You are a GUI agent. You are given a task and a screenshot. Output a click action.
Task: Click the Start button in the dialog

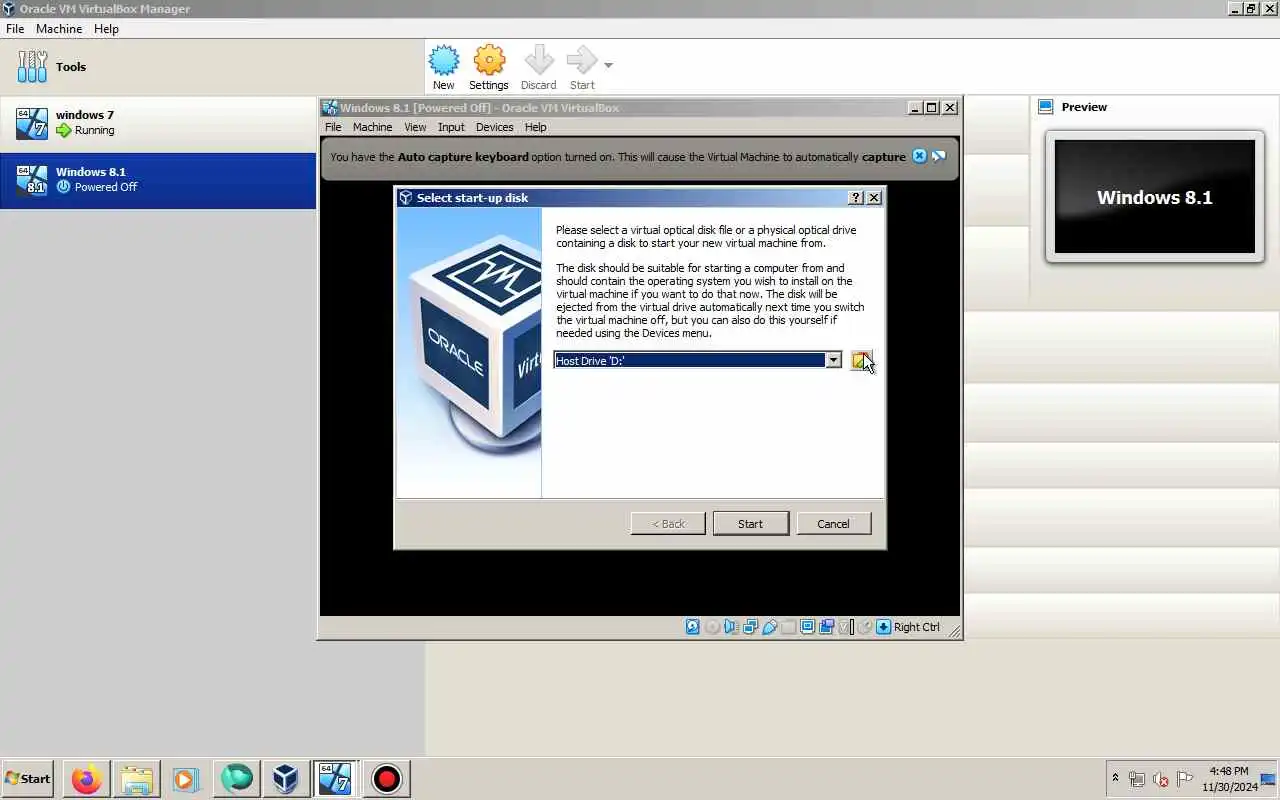[751, 524]
